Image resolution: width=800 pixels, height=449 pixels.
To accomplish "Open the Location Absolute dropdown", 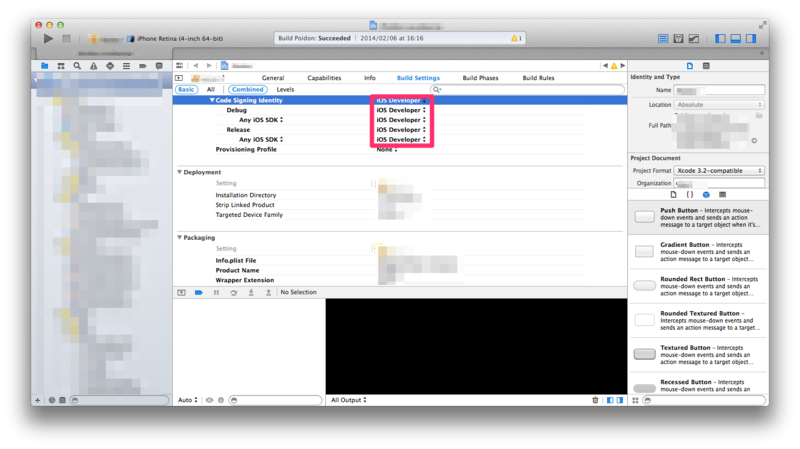I will (x=719, y=105).
